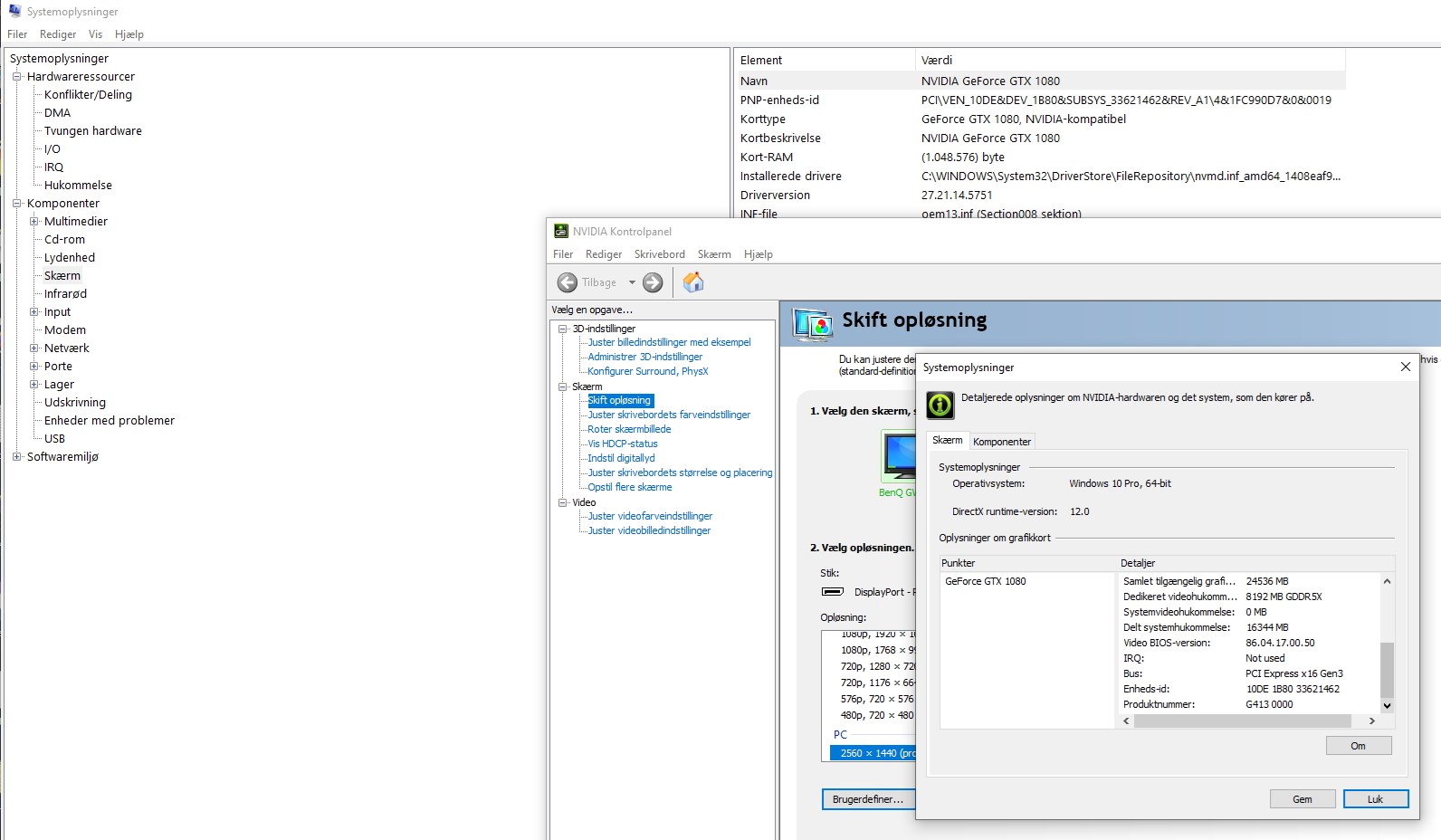
Task: Select Skærm item in Systemoplysninger tree
Action: tap(62, 276)
